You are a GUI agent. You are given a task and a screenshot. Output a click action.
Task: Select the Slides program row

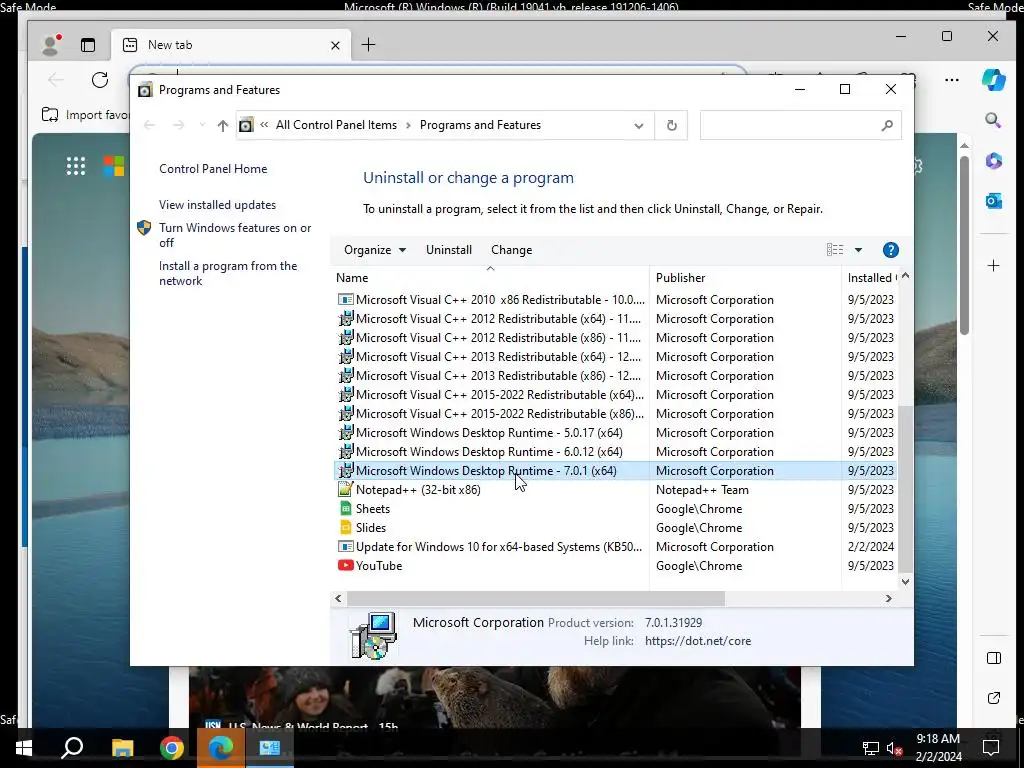(x=615, y=528)
